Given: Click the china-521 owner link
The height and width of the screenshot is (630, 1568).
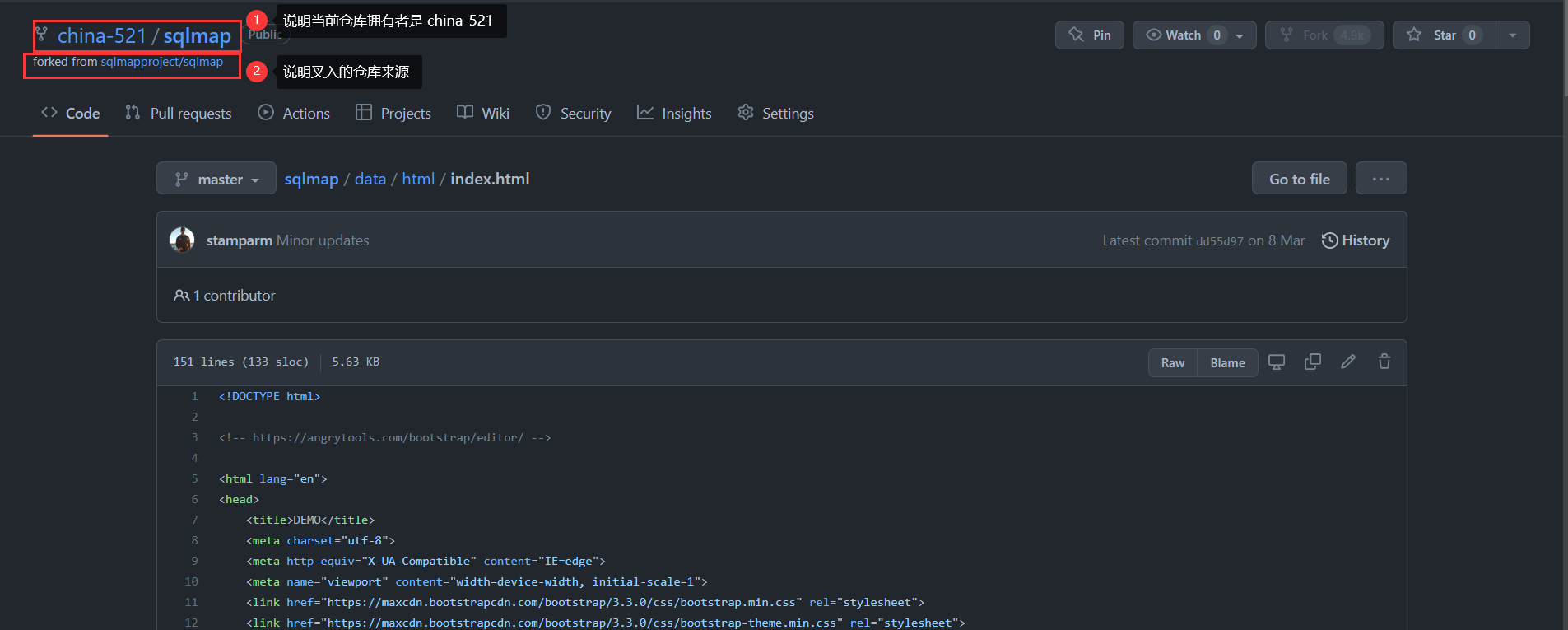Looking at the screenshot, I should [x=102, y=36].
